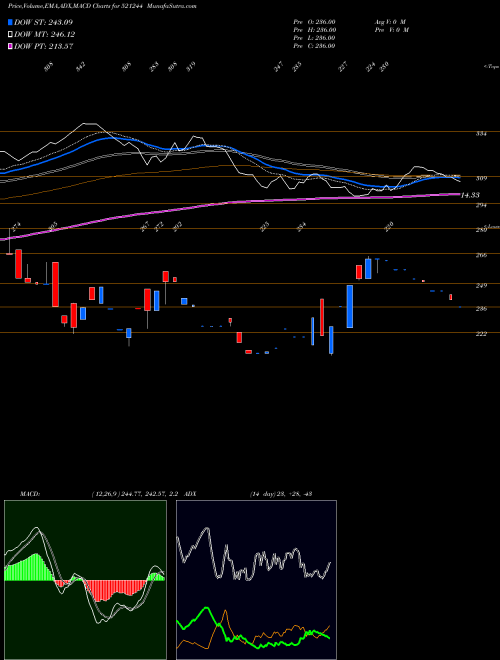Click the last small red candle near 236
Screen dimensions: 500x660
pos(451,297)
